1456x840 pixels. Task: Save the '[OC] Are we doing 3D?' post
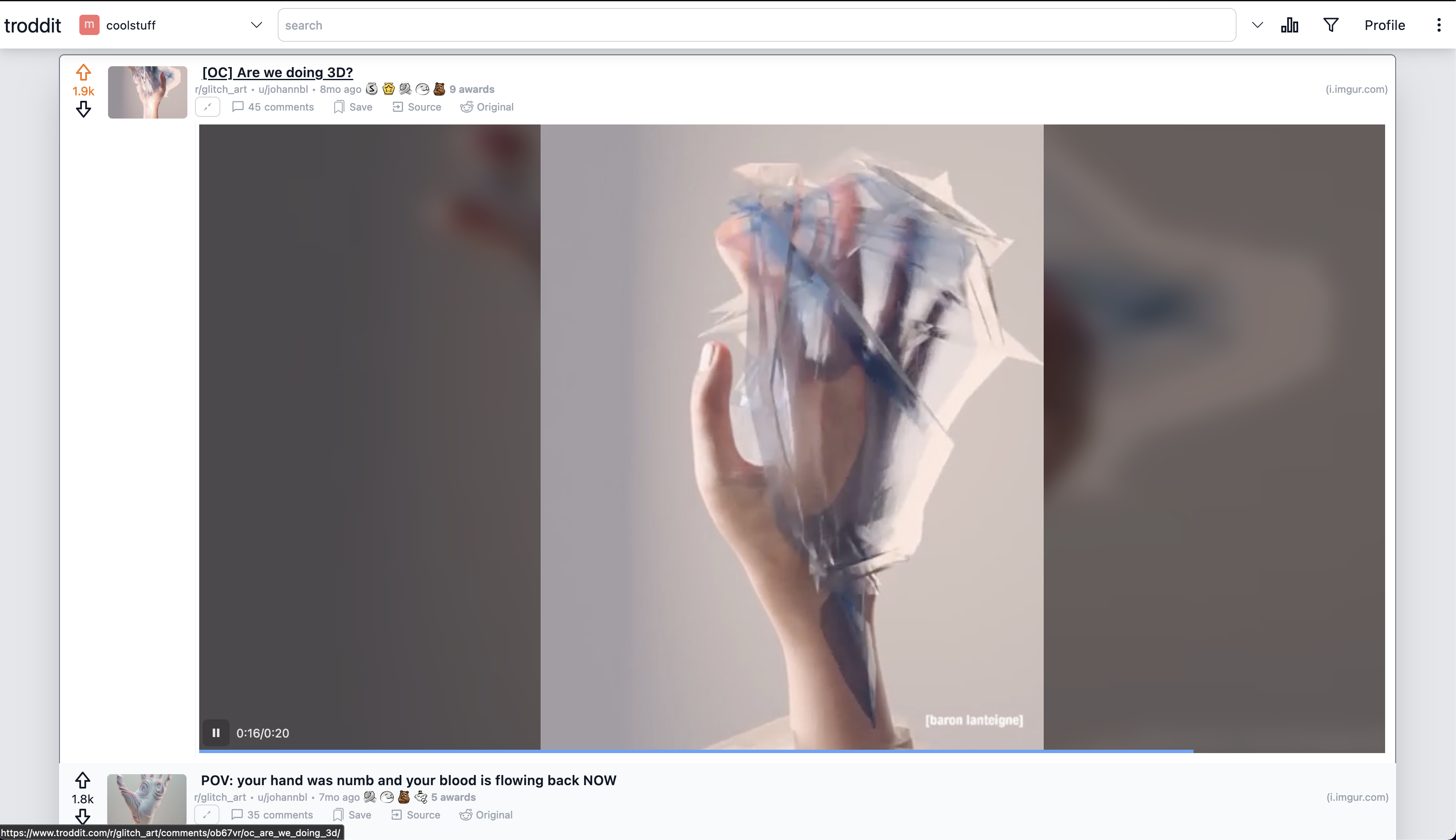(x=352, y=107)
